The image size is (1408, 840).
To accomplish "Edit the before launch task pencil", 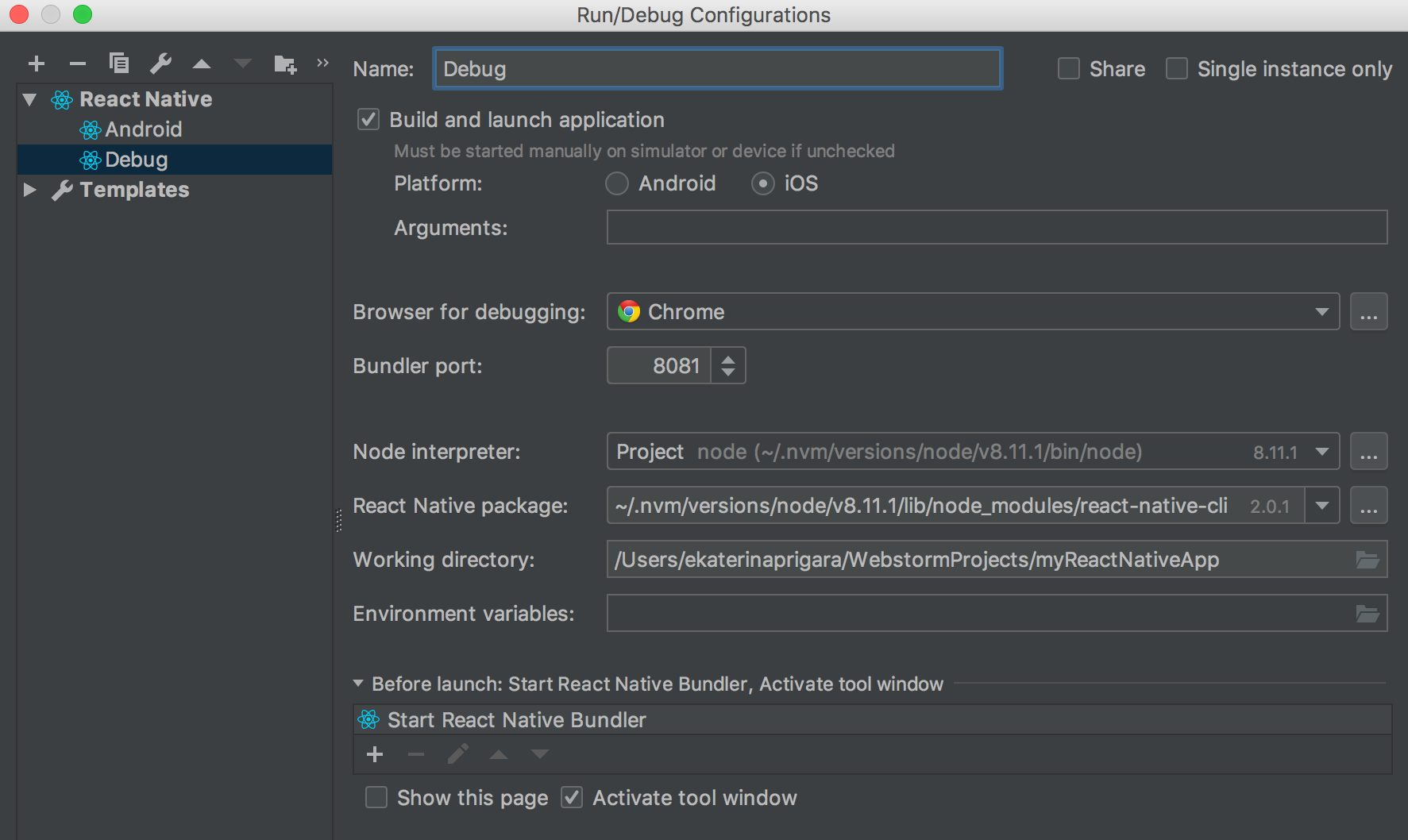I will pos(457,754).
